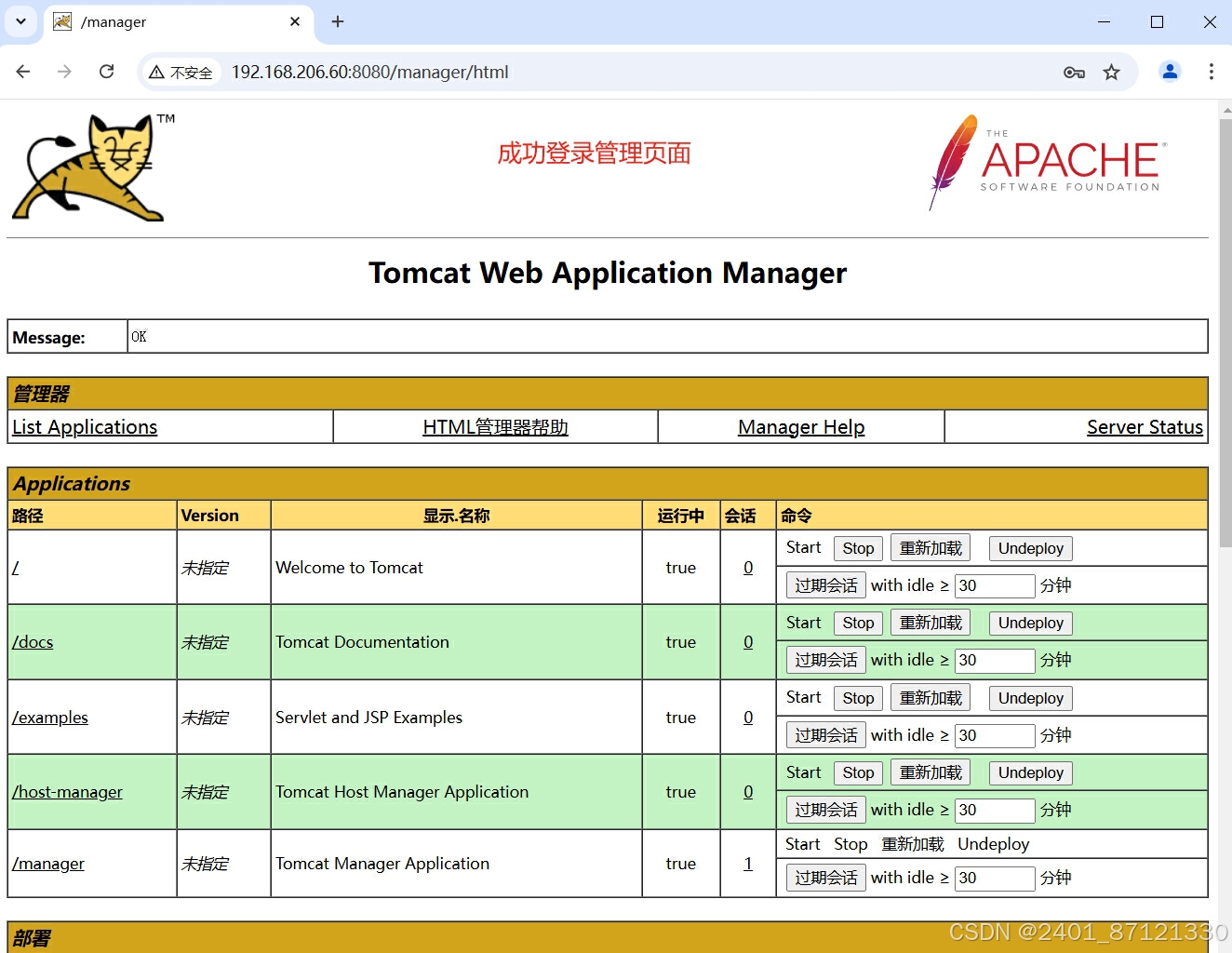View sessions count for /host-manager

[x=748, y=792]
